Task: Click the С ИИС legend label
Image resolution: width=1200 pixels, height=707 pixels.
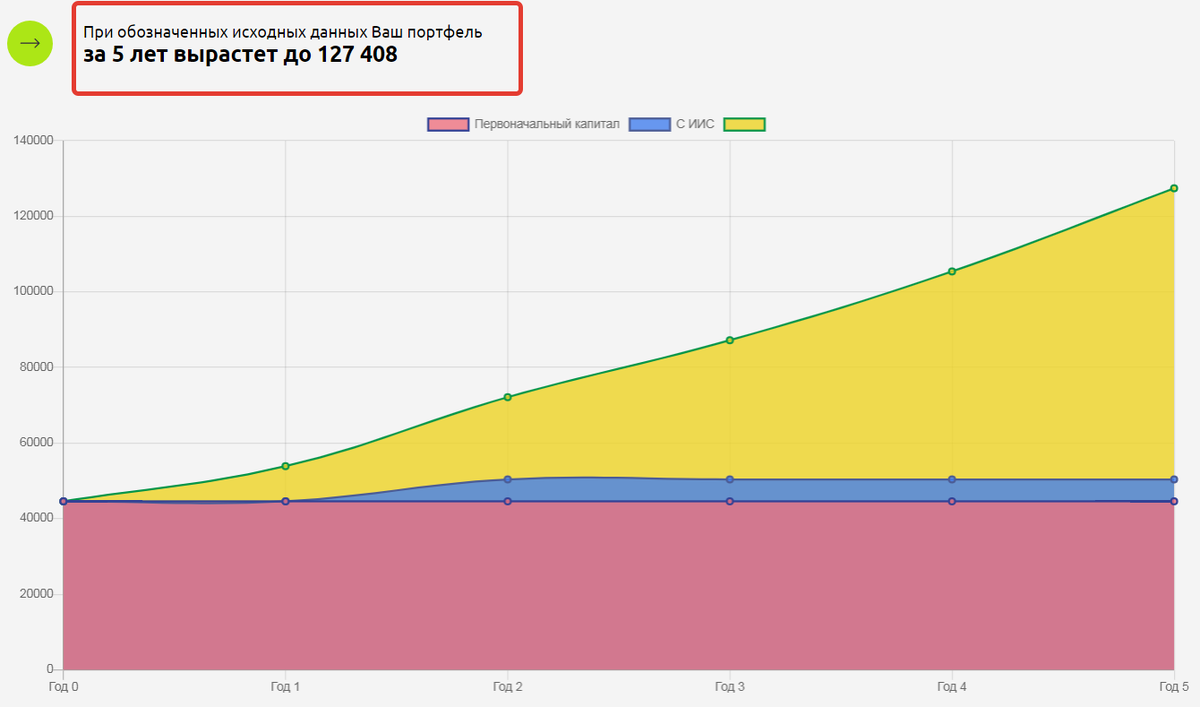Action: [695, 124]
